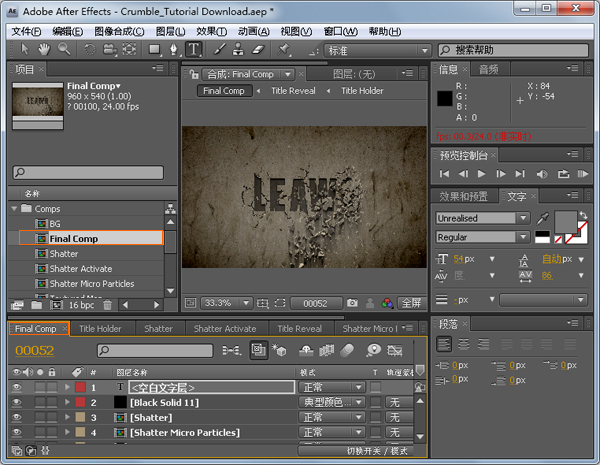Select the Pan Behind tool
The height and width of the screenshot is (465, 600).
[129, 49]
